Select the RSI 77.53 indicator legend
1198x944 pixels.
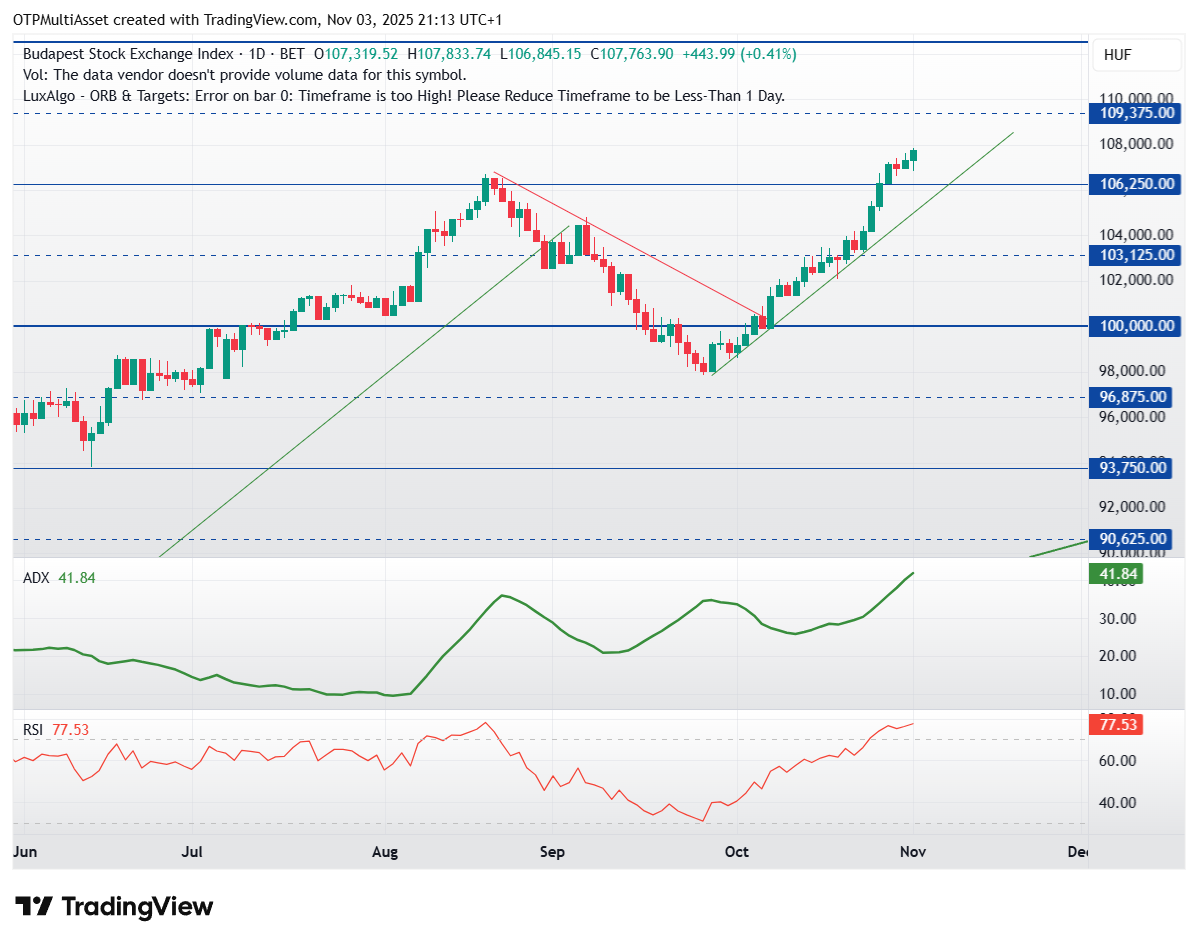click(56, 730)
